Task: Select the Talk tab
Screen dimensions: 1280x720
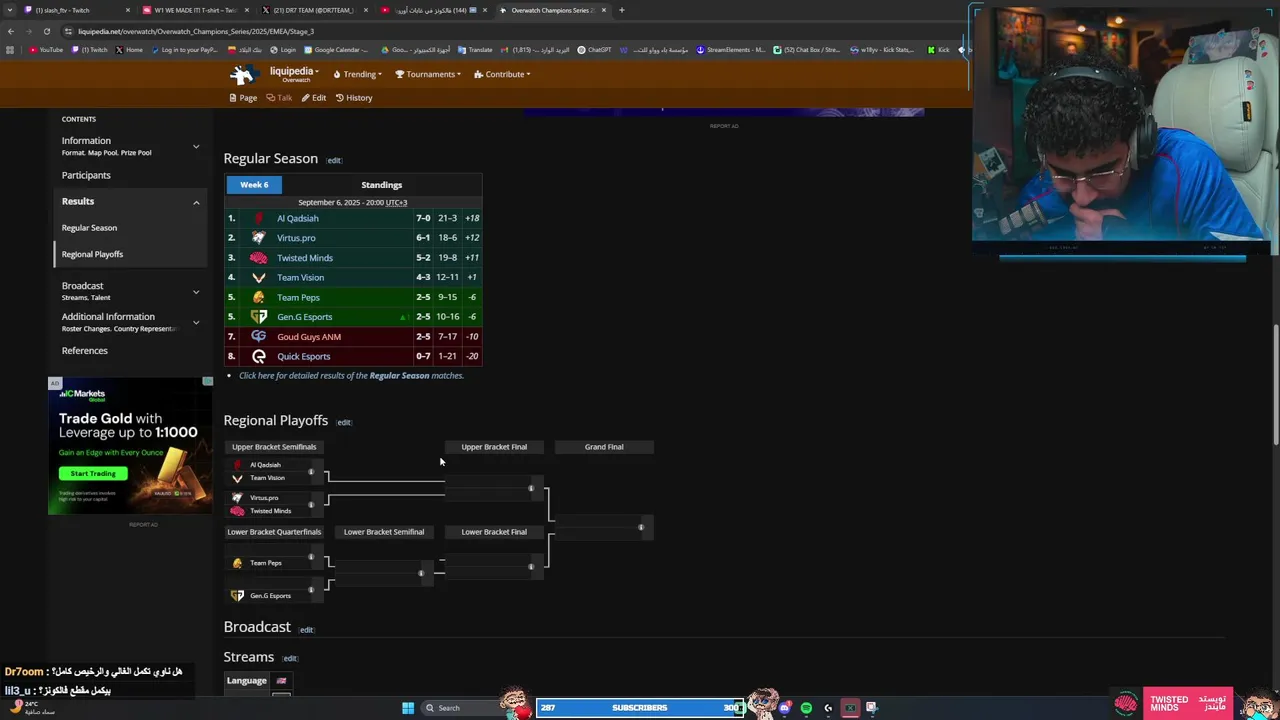Action: [x=279, y=98]
